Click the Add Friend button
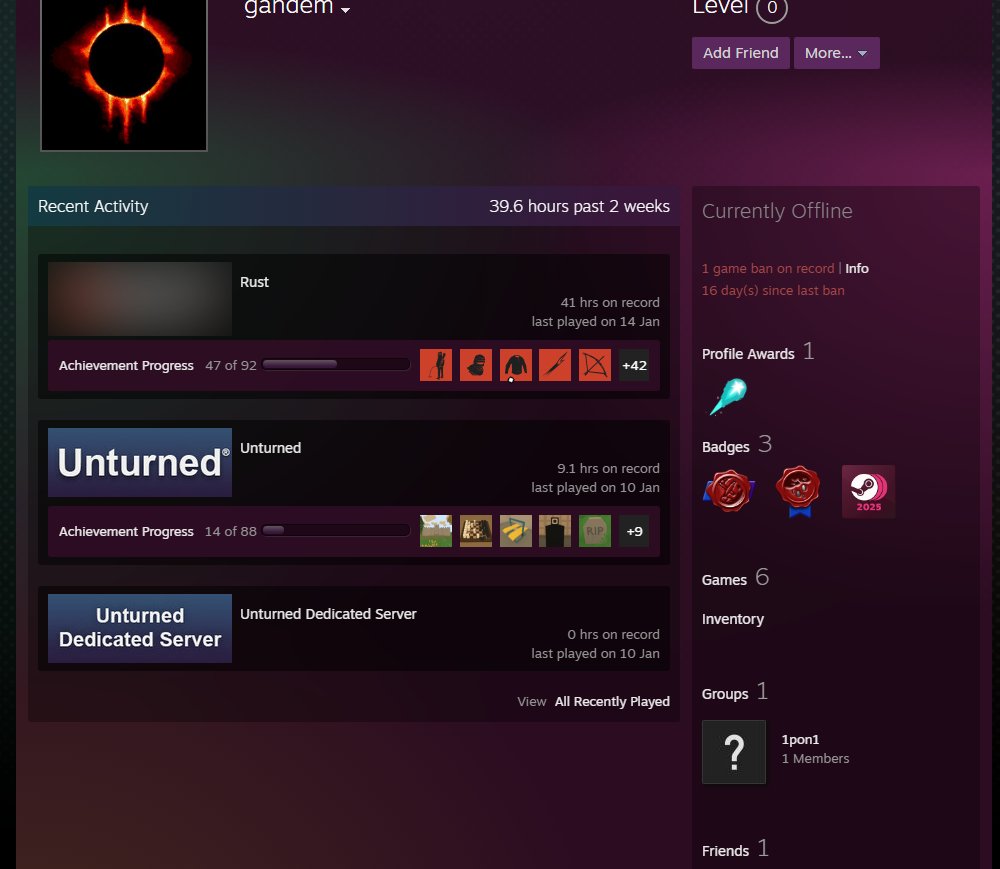Screen dimensions: 1000x869 (740, 53)
